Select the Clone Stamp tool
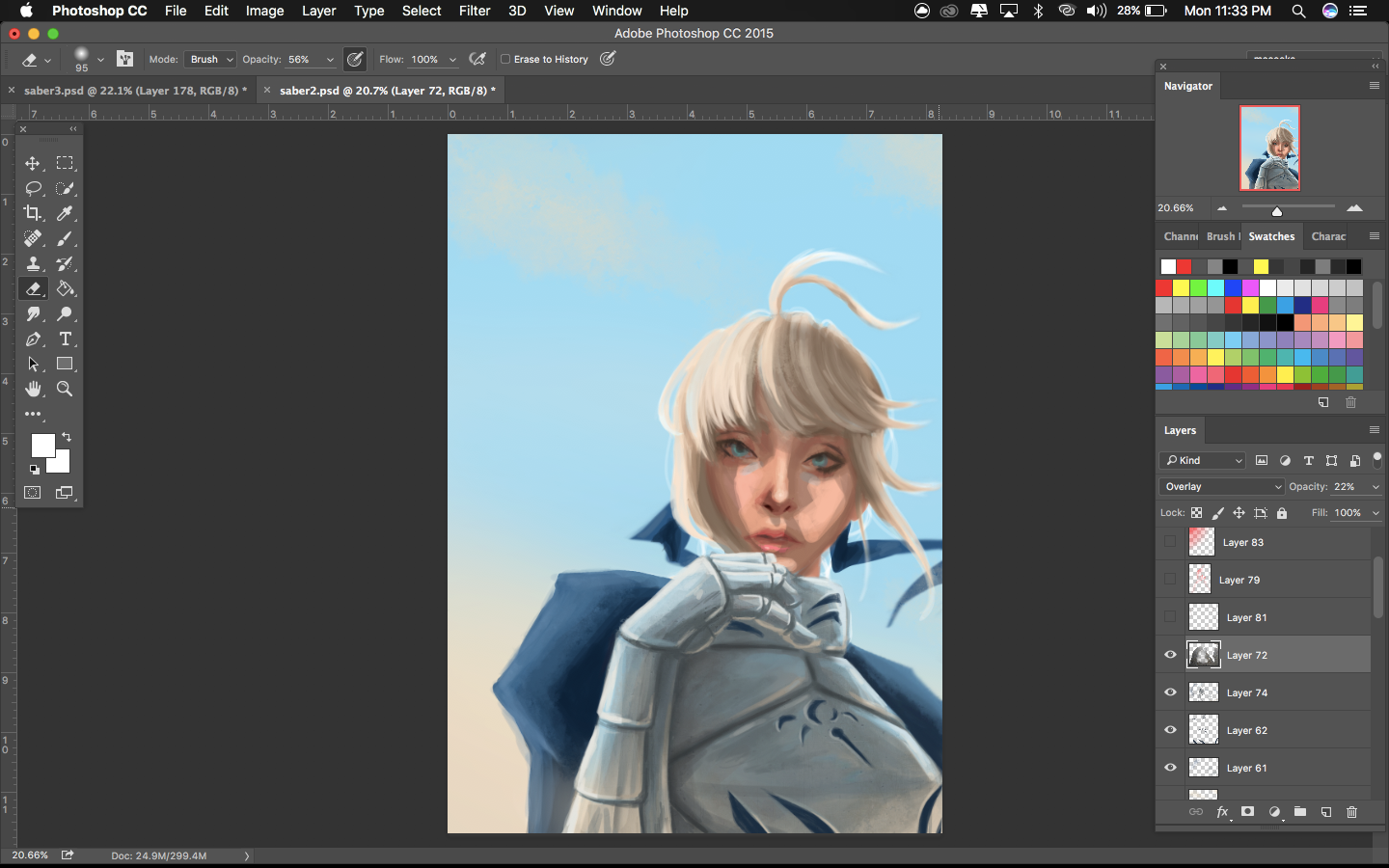The height and width of the screenshot is (868, 1389). pos(33,263)
